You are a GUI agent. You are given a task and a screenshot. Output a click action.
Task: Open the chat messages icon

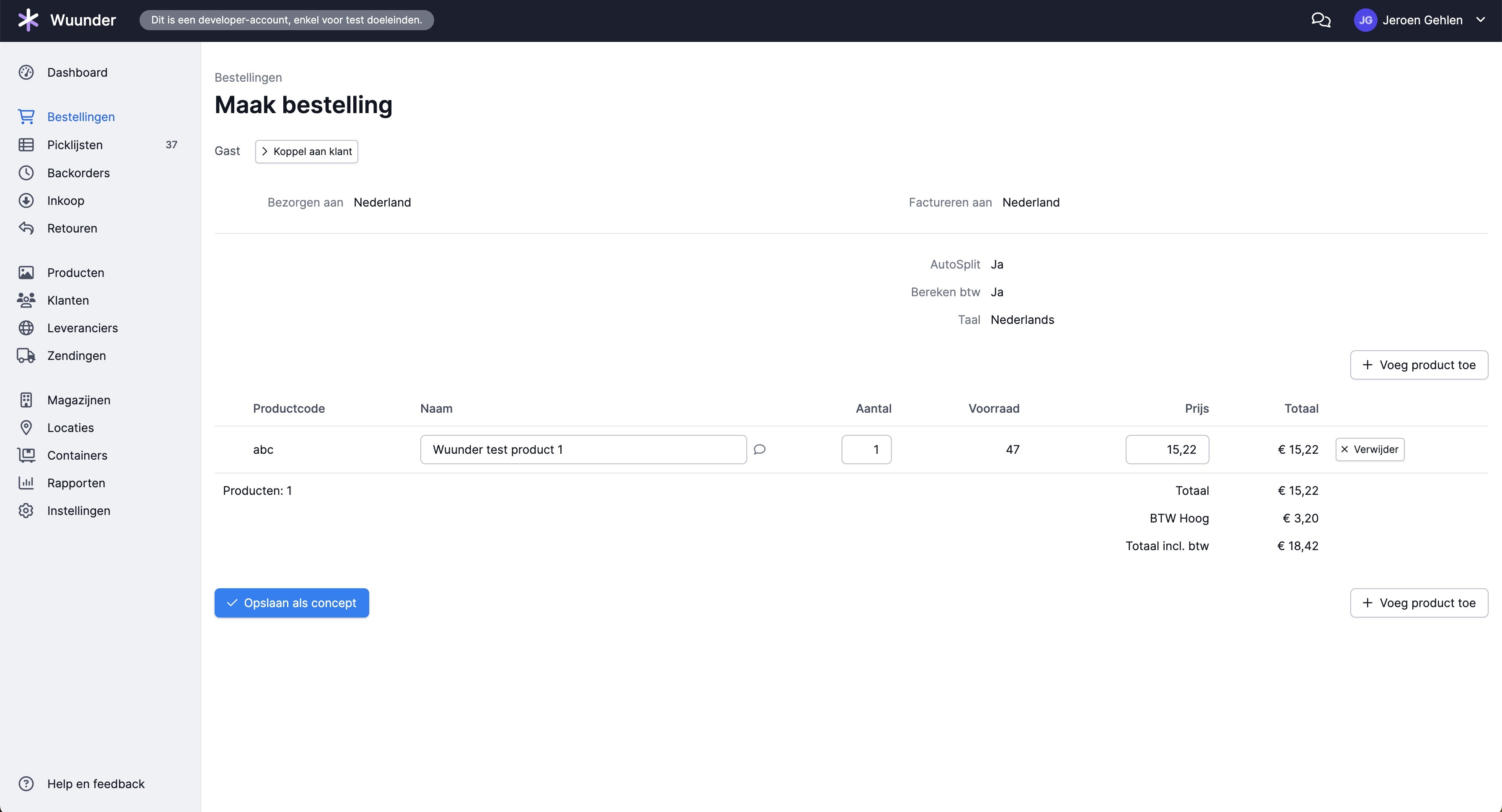(x=1321, y=21)
